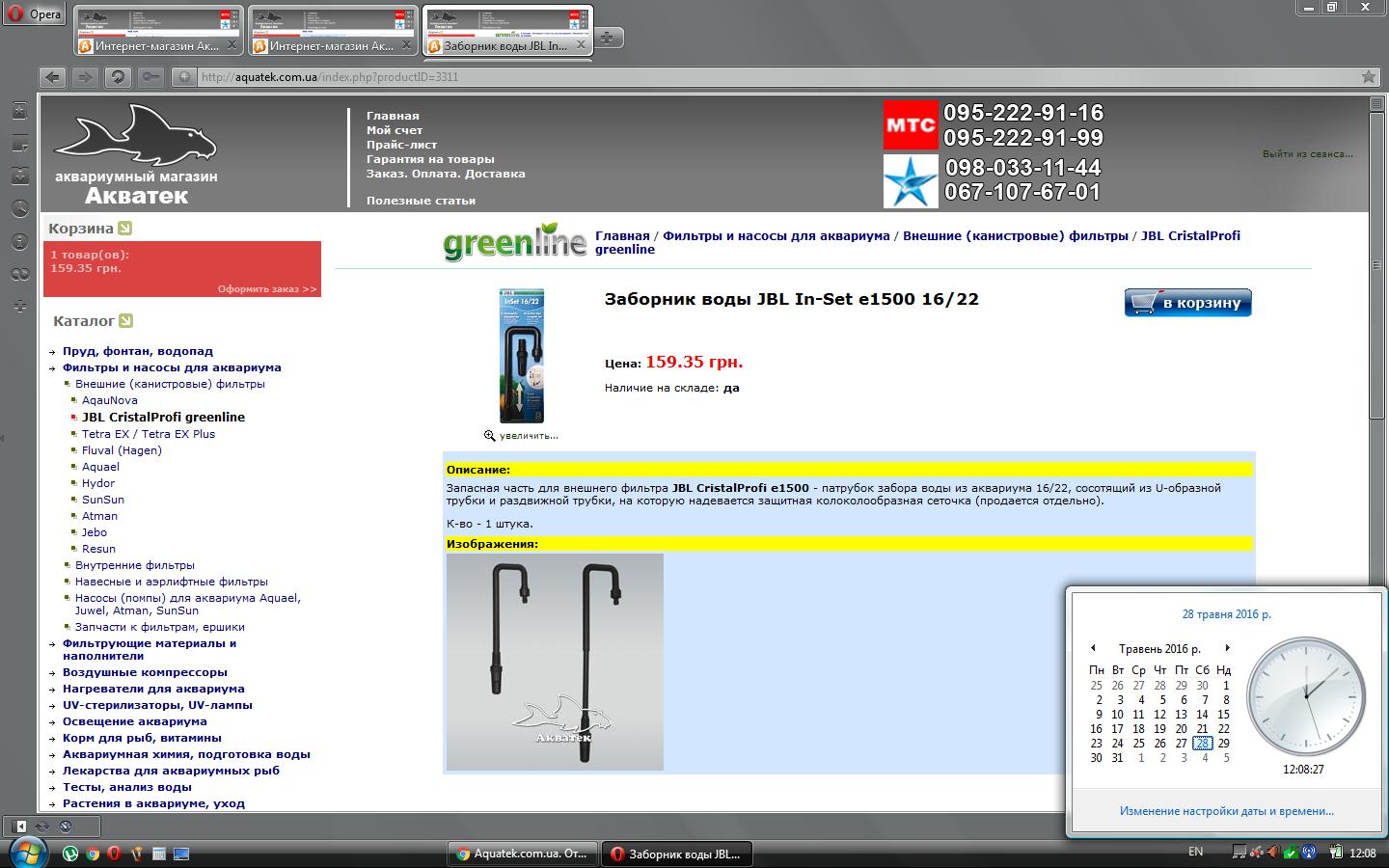1389x868 pixels.
Task: Click the bookmark star in address bar
Action: coord(1368,77)
